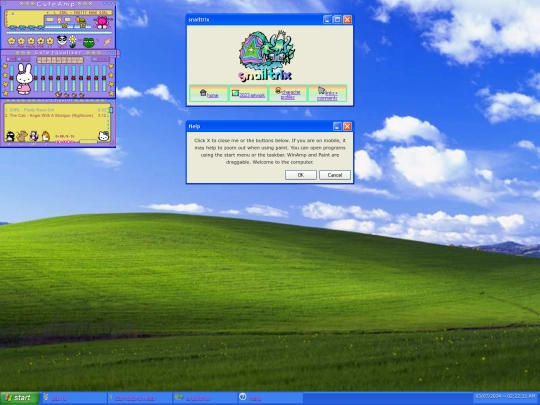
Task: Click the green frog icon in CuteAmp
Action: (89, 42)
